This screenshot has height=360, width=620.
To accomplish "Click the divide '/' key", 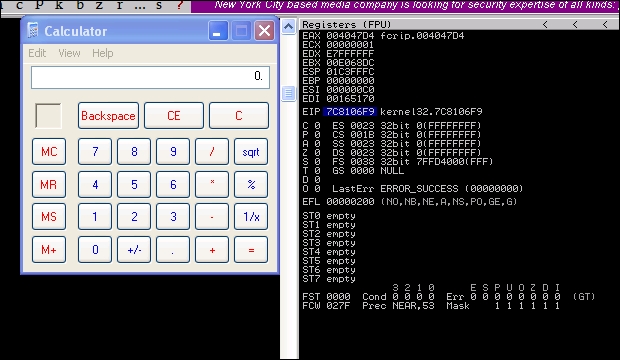I will 212,152.
